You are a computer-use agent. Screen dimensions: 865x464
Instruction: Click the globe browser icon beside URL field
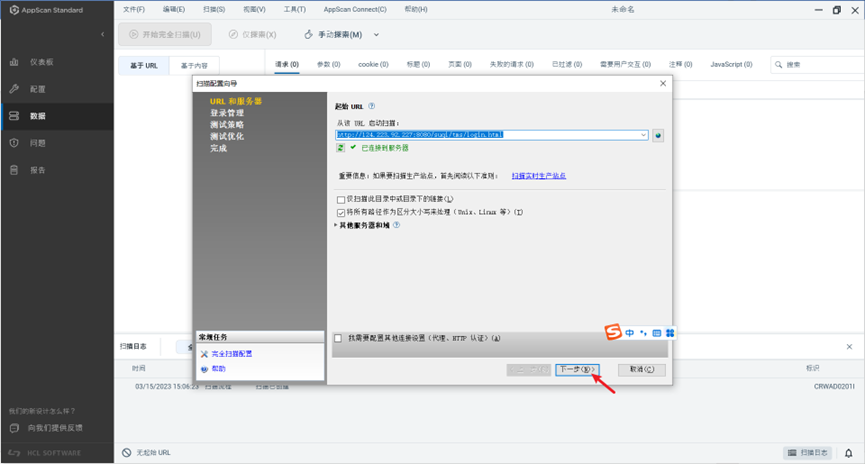658,135
